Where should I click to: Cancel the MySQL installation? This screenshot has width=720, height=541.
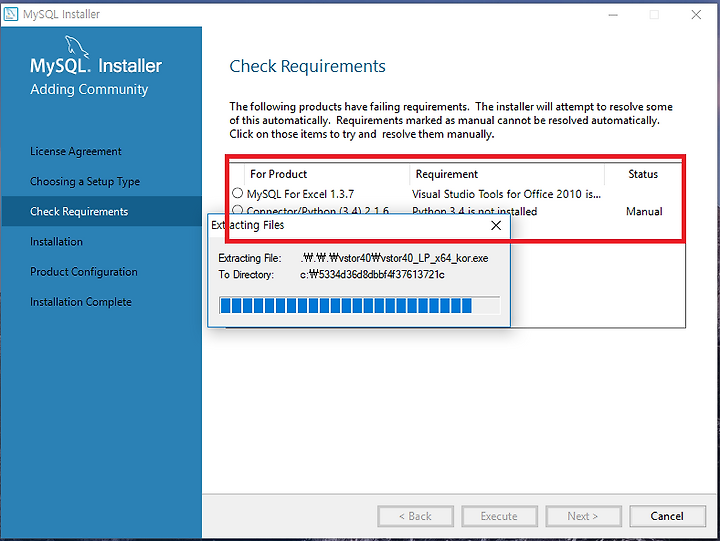click(x=667, y=516)
